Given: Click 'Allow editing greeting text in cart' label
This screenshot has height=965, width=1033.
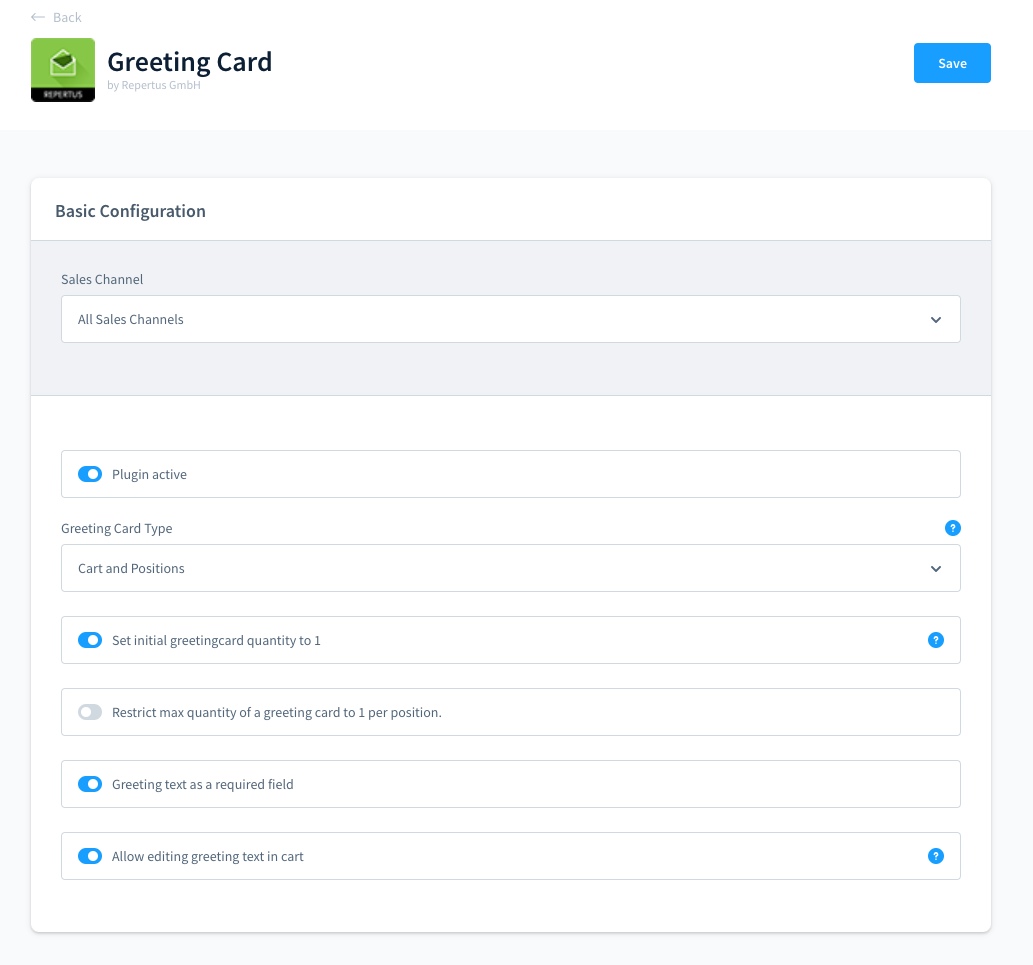Looking at the screenshot, I should [x=208, y=856].
